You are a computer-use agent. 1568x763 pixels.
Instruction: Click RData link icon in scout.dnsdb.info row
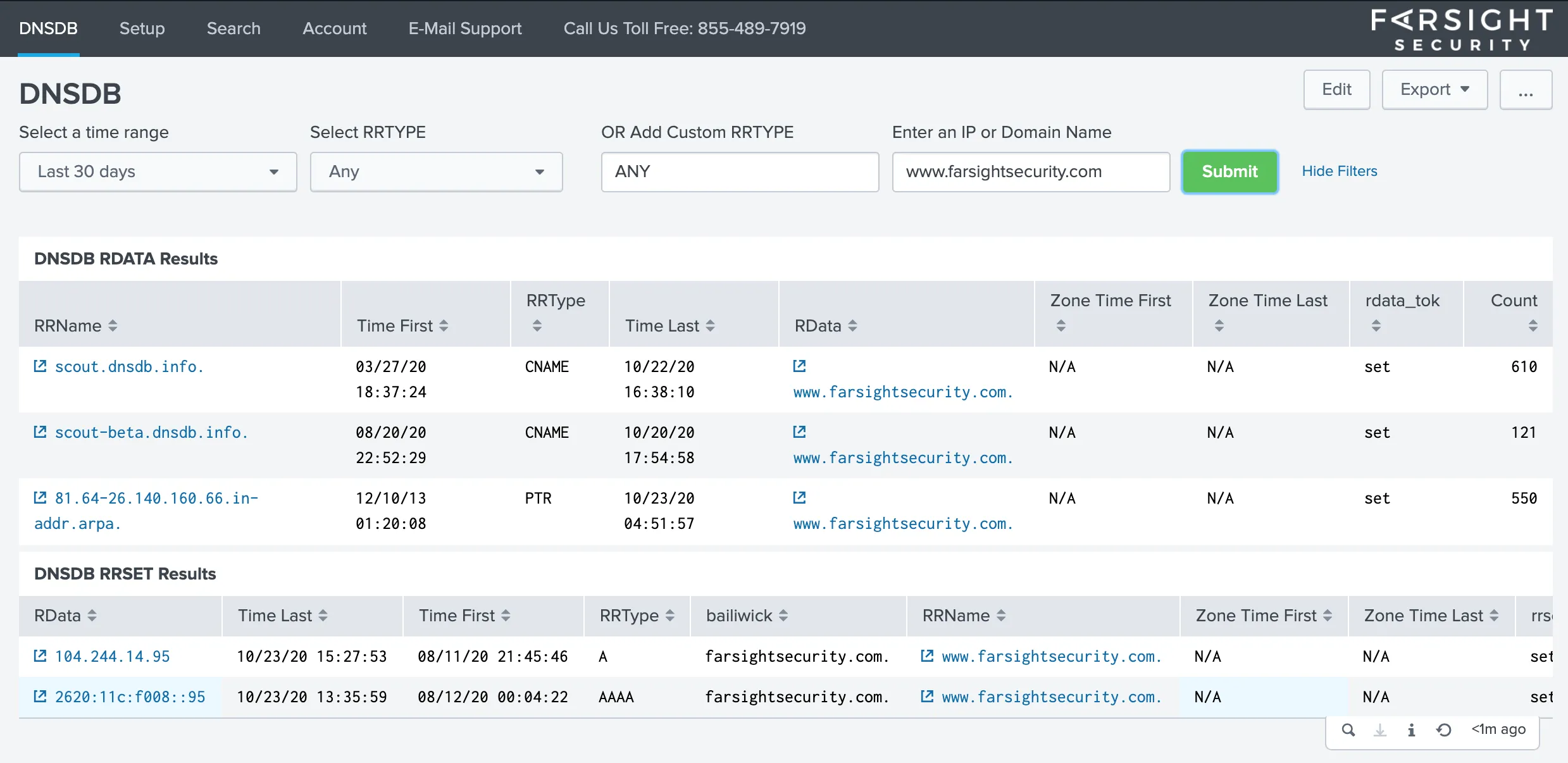point(800,366)
